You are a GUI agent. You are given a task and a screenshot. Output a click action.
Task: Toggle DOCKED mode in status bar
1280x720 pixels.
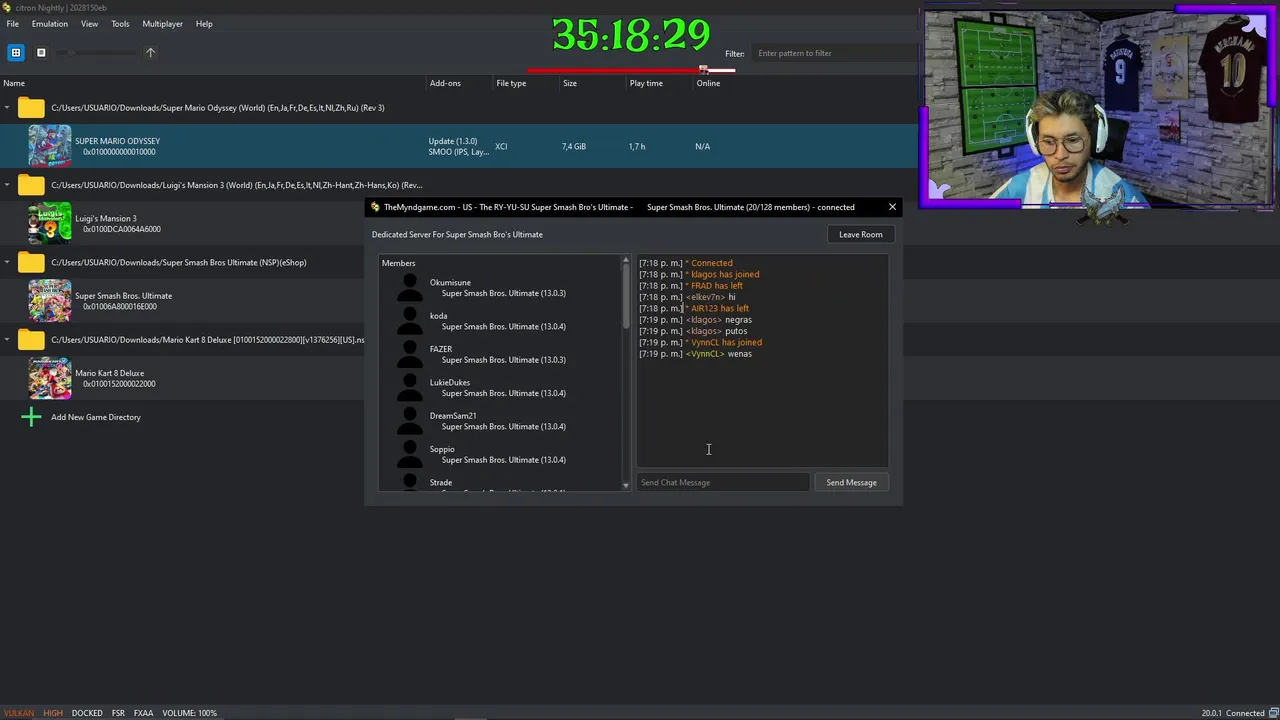87,713
